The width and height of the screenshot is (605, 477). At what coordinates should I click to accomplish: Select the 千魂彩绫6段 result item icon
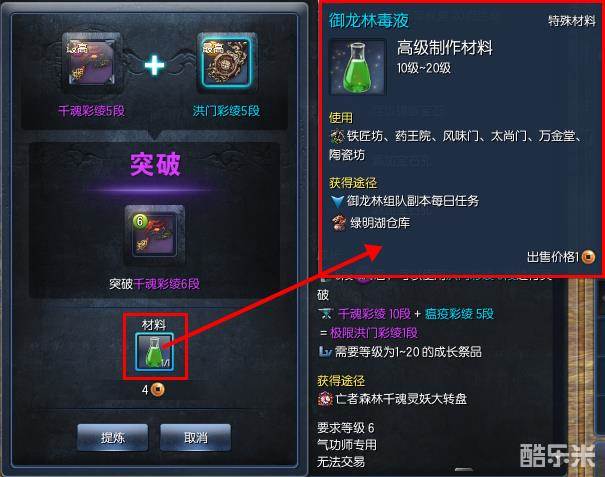[154, 235]
